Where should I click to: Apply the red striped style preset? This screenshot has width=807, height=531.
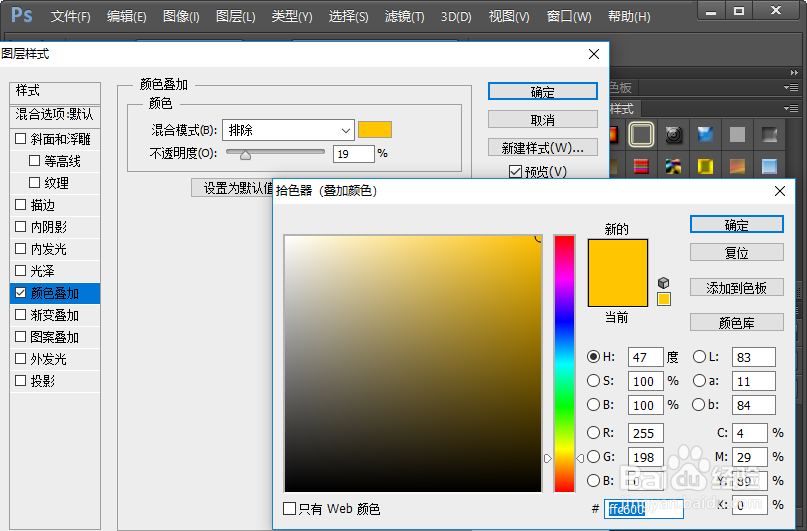click(x=641, y=166)
